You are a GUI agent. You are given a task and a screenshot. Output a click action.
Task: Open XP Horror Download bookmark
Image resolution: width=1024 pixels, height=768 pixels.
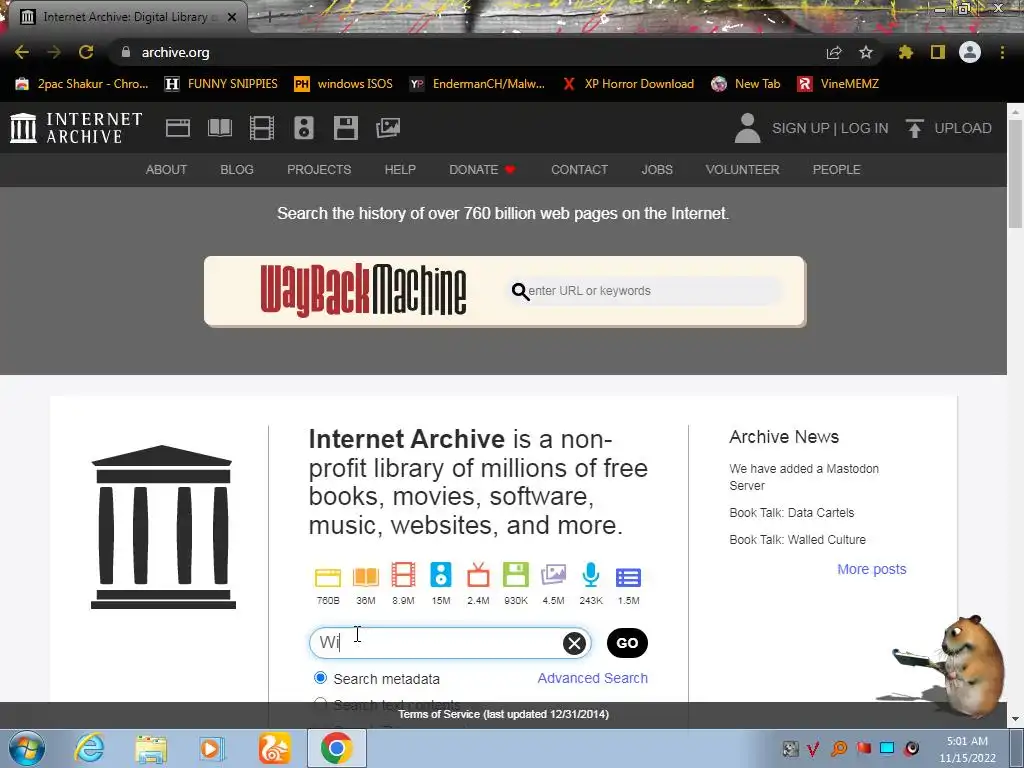pyautogui.click(x=628, y=84)
